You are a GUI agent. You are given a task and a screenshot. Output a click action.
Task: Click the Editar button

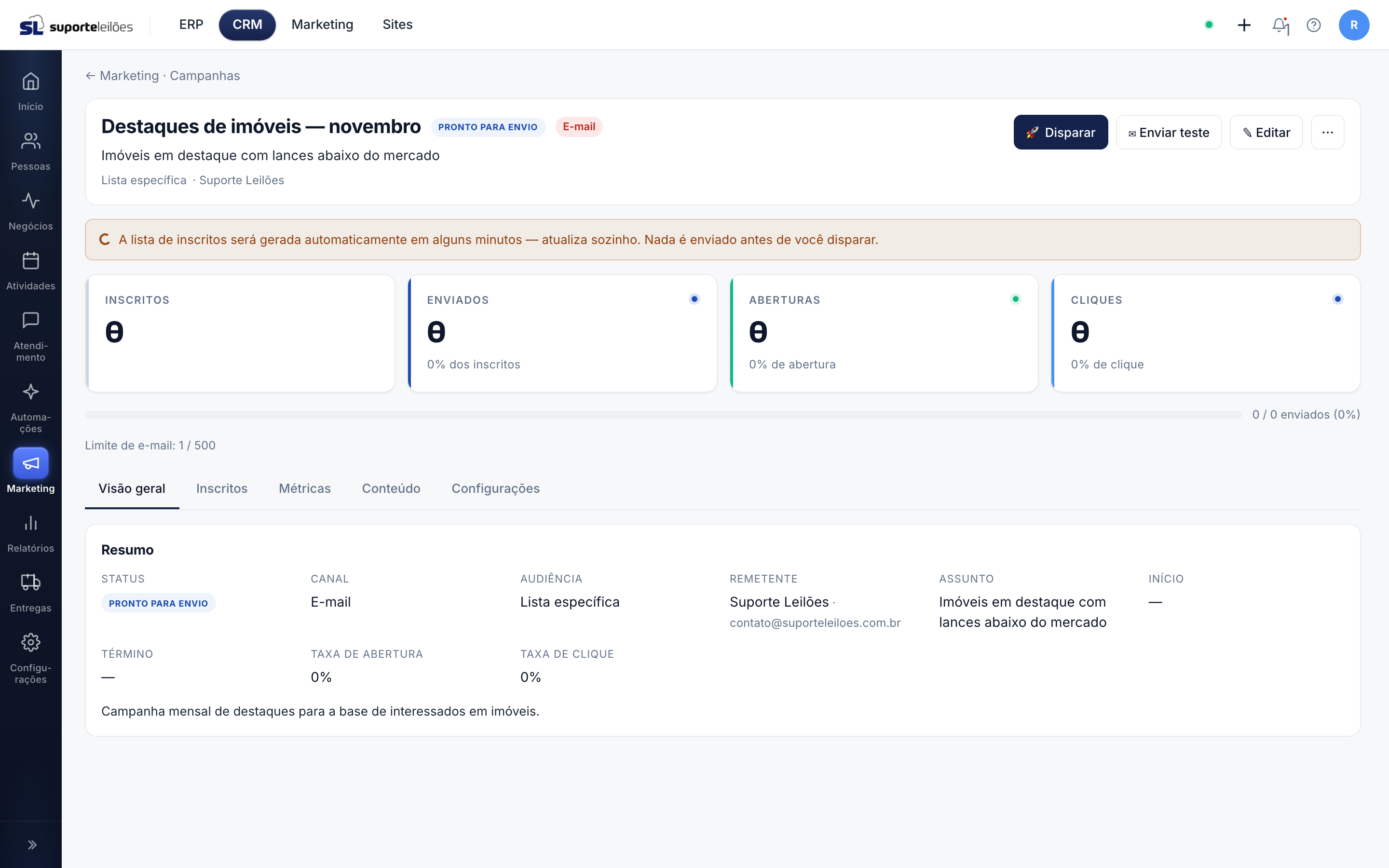(x=1266, y=132)
